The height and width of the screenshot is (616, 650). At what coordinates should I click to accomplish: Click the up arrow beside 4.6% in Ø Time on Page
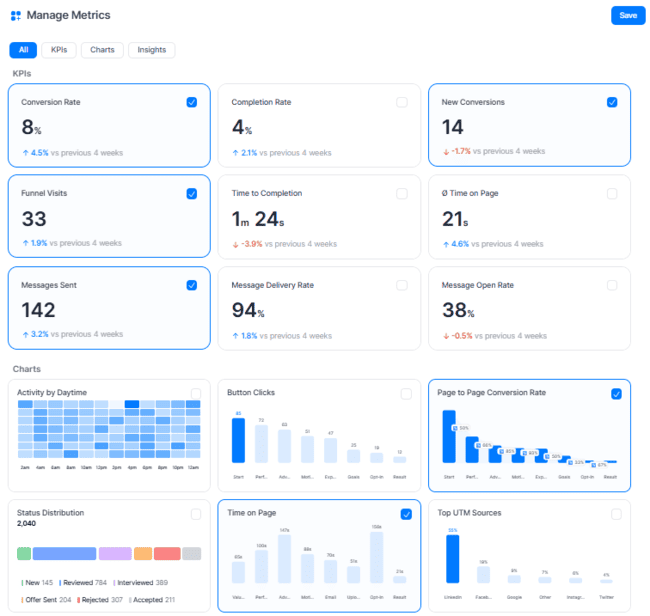(x=446, y=245)
